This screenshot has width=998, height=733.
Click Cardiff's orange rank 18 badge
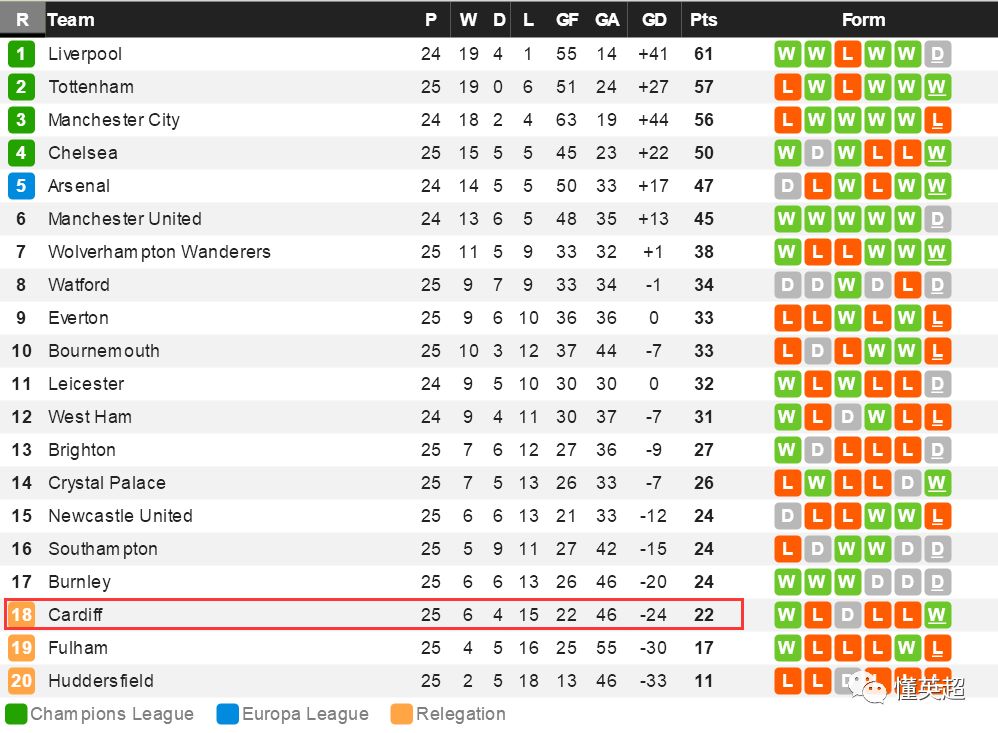click(x=21, y=615)
